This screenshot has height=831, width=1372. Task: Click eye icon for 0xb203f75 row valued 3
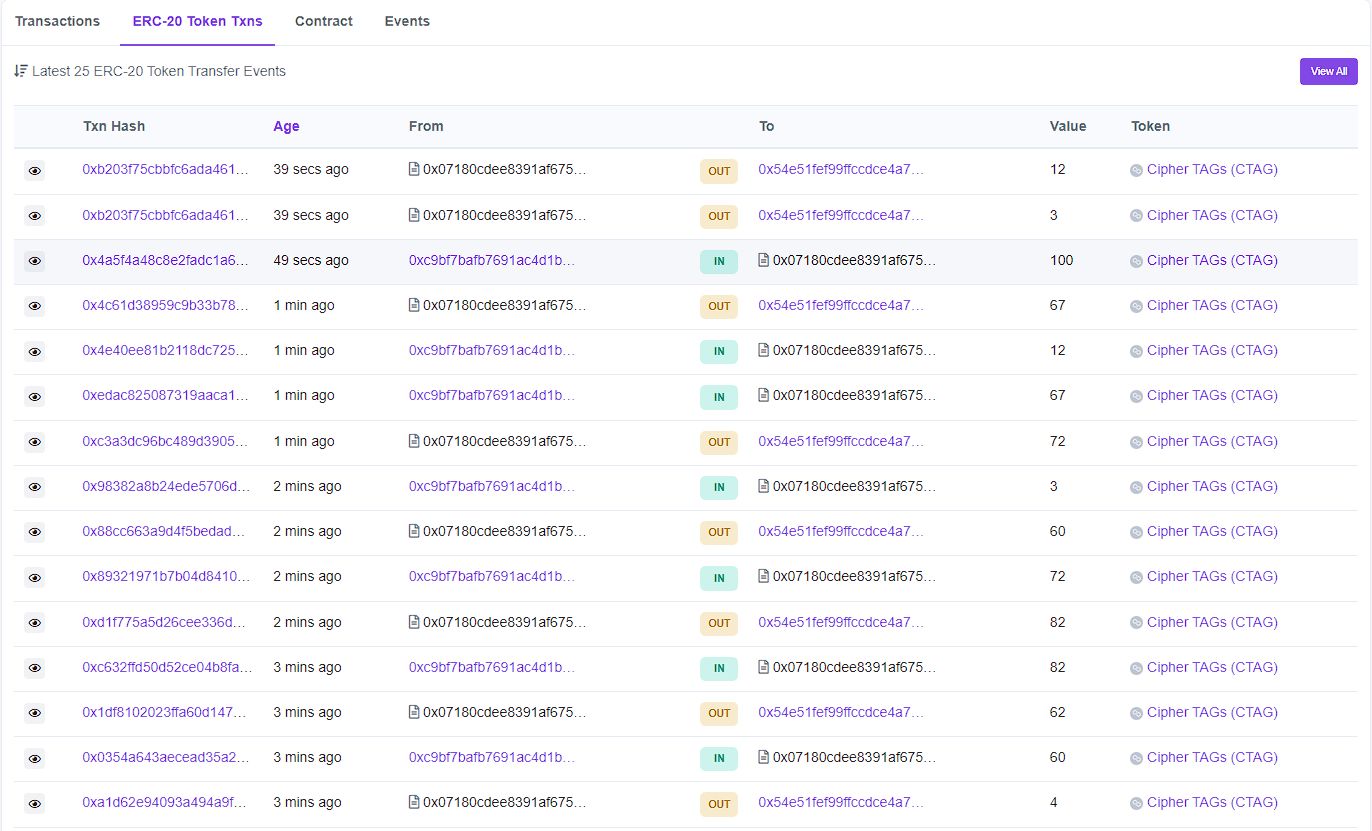pos(35,216)
